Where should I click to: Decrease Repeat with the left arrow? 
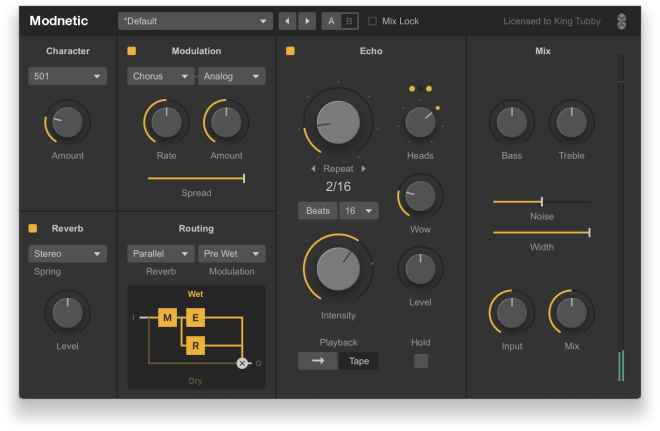tap(313, 169)
